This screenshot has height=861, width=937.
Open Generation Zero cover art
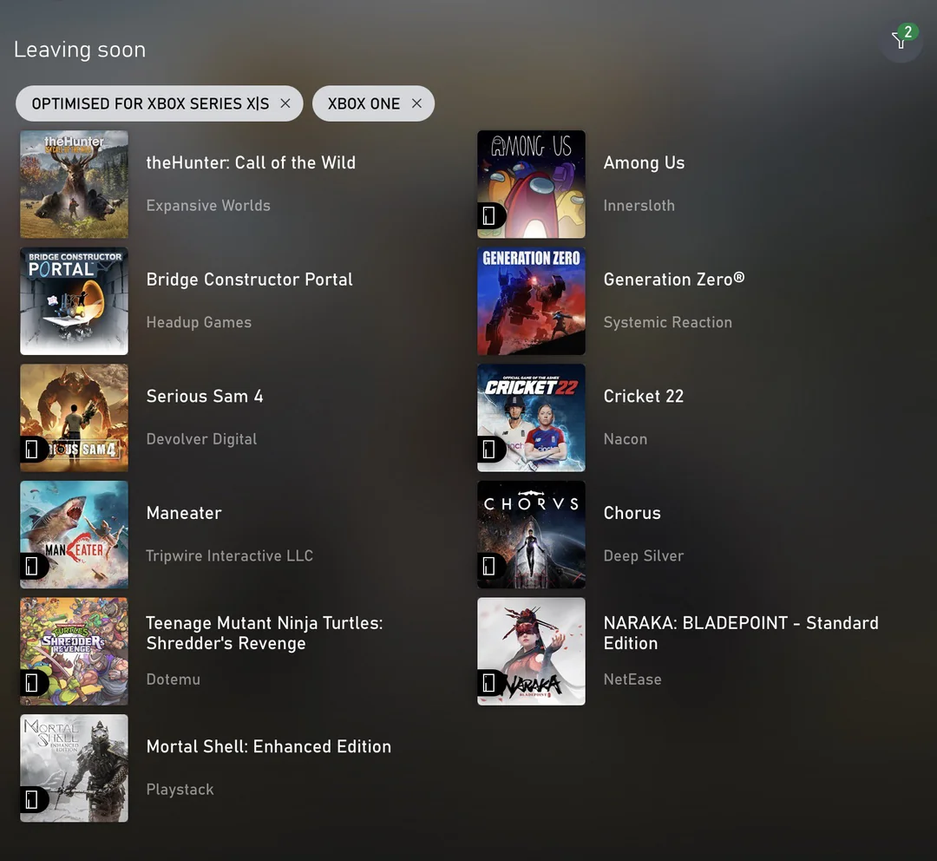531,301
